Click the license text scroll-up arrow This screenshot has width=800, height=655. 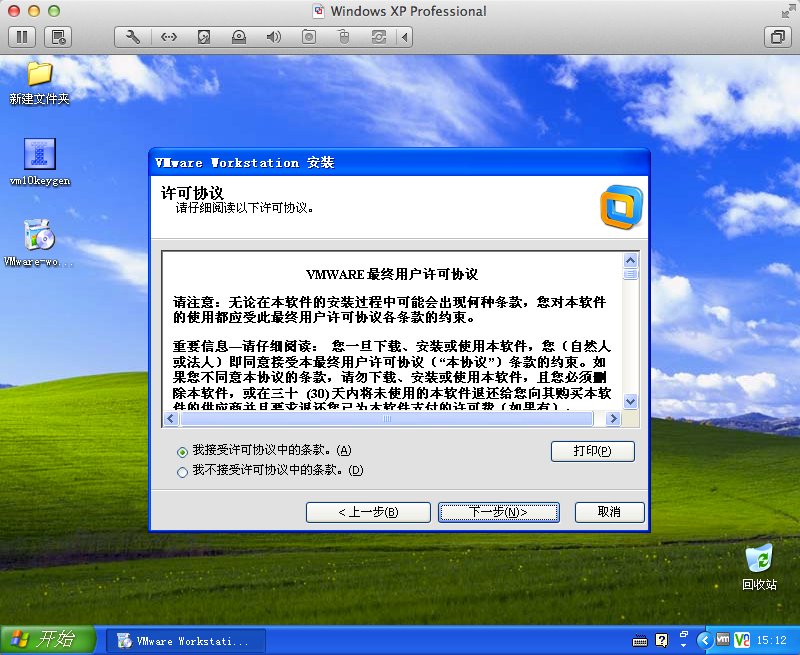631,261
